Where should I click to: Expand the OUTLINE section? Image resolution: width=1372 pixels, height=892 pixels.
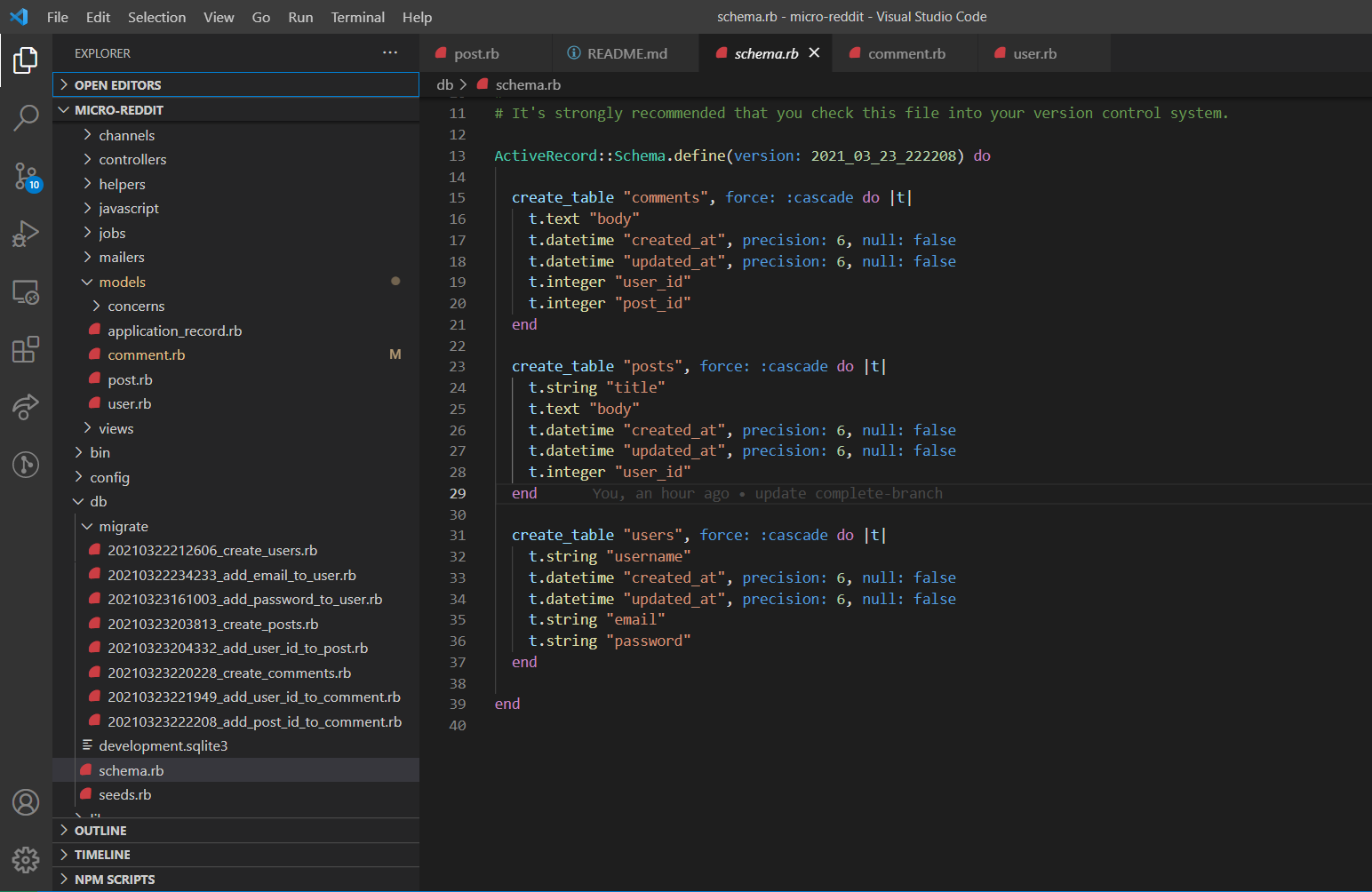[235, 830]
